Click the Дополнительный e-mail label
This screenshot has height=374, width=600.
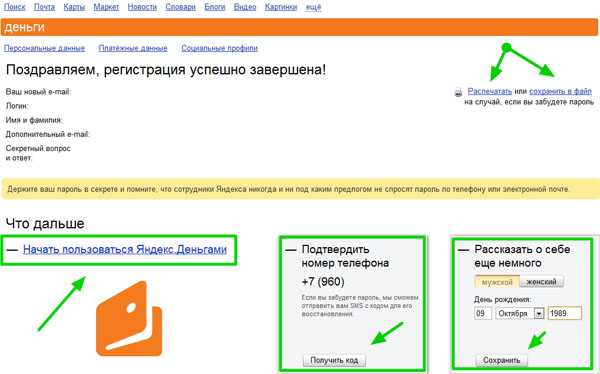tap(47, 134)
